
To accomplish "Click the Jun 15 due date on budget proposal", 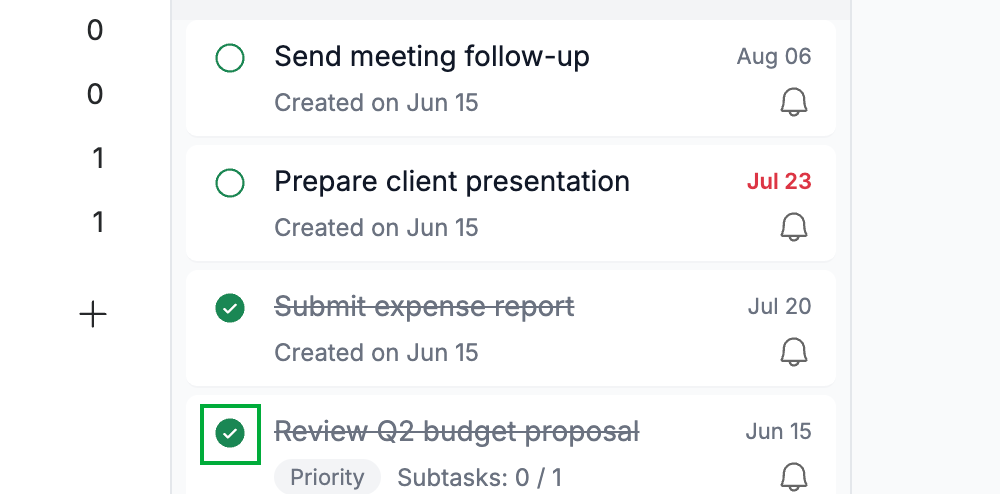I will tap(779, 432).
